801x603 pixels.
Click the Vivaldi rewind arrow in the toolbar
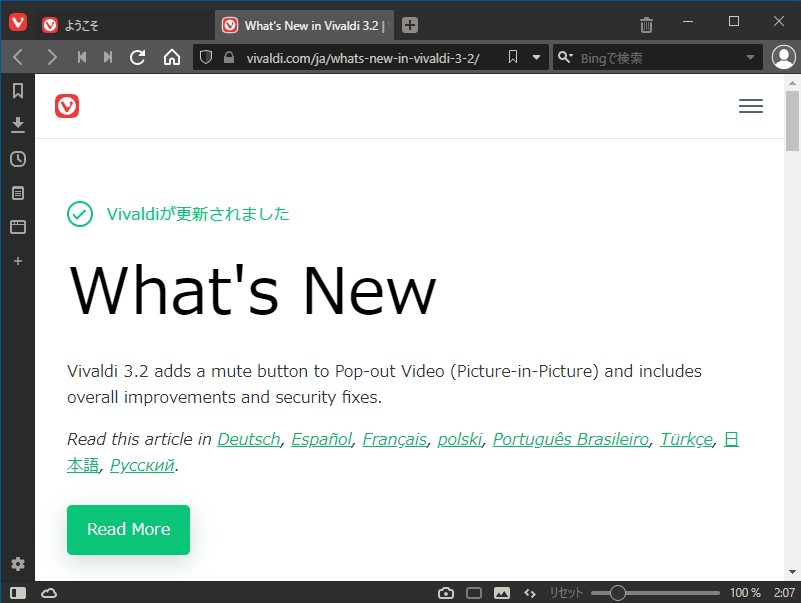(82, 57)
